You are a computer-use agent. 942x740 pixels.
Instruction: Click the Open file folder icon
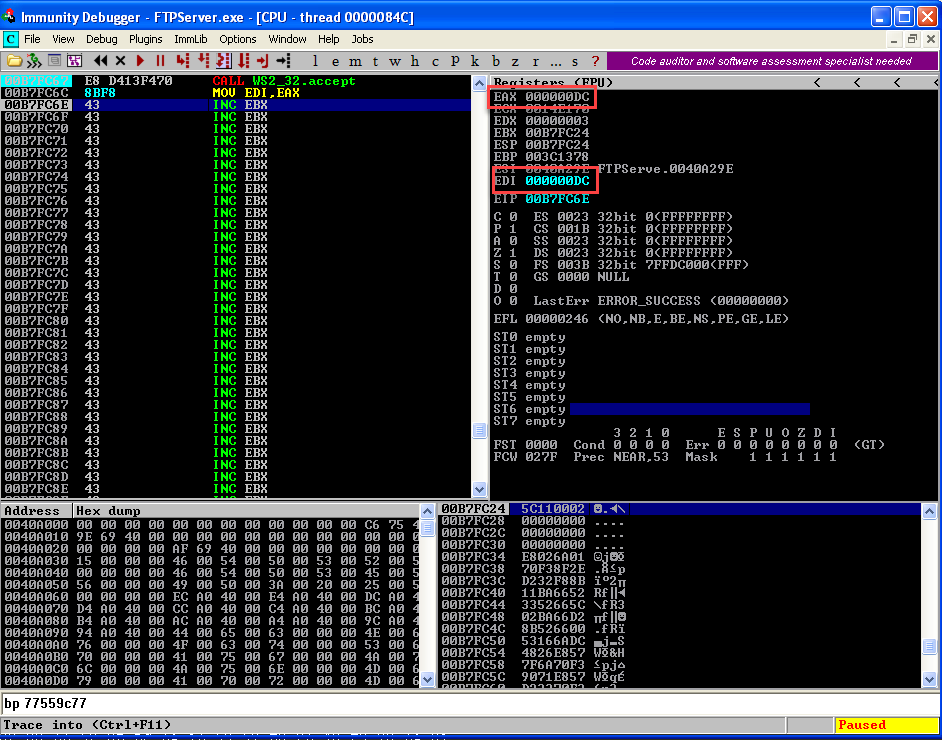point(14,61)
